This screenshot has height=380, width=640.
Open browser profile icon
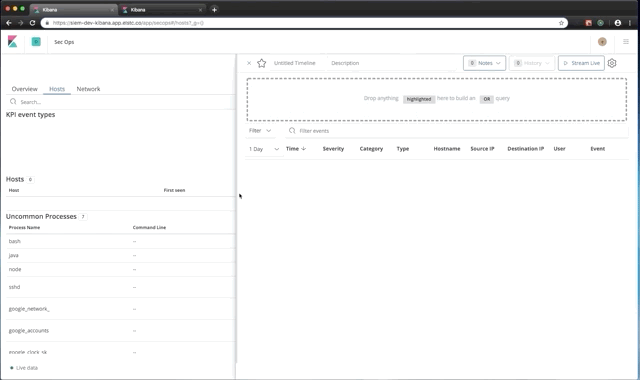tap(618, 23)
